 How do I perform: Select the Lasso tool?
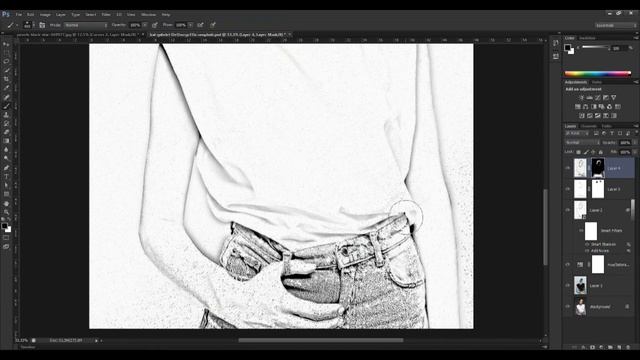[6, 61]
